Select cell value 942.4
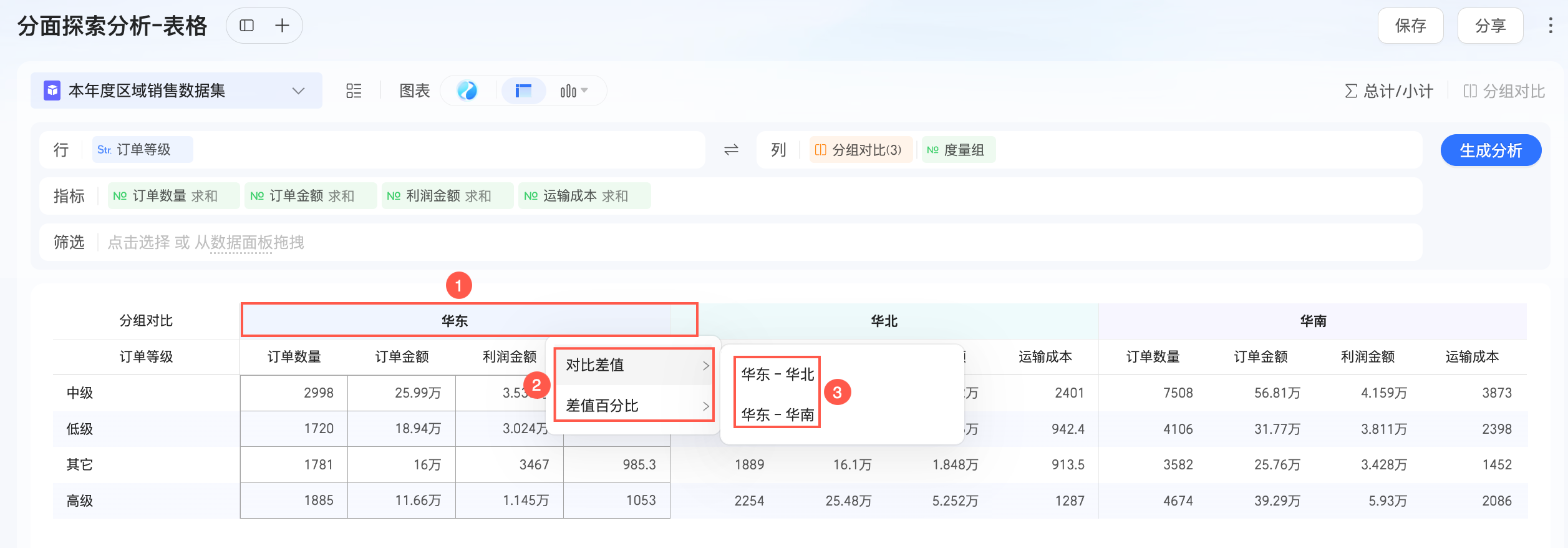 [x=1068, y=429]
